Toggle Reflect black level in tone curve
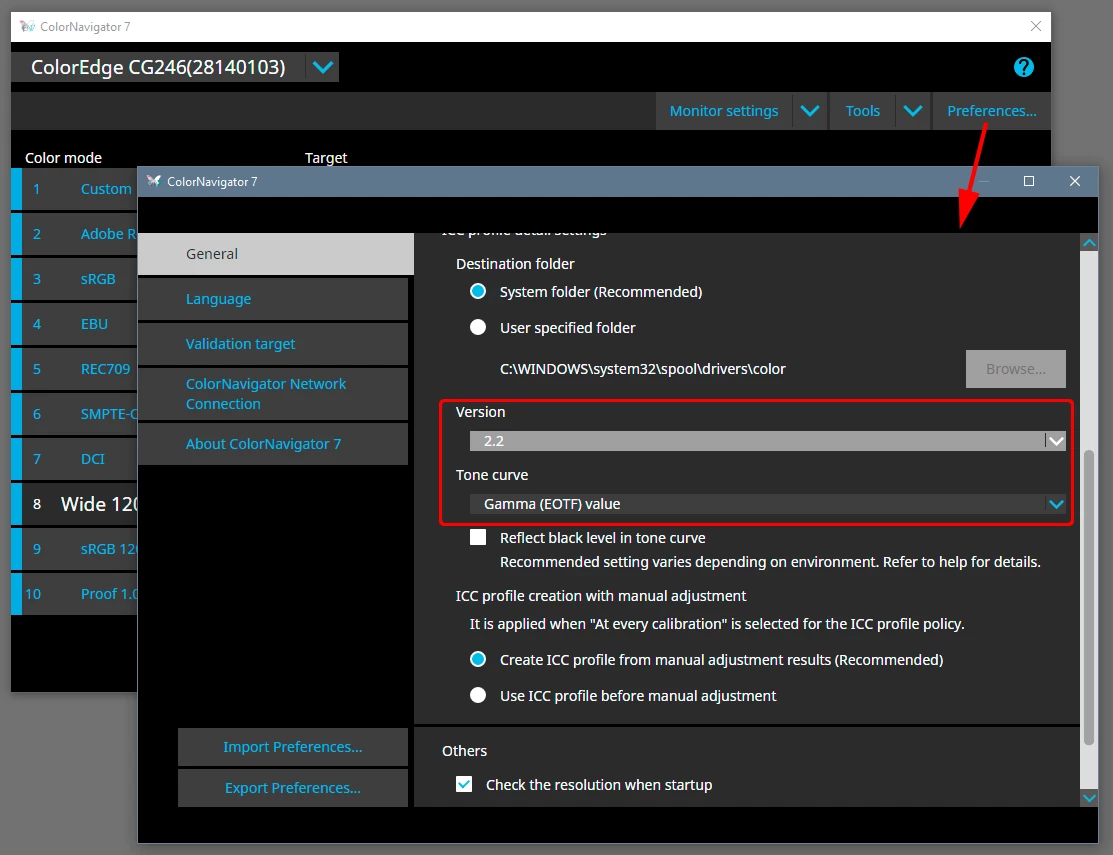Image resolution: width=1113 pixels, height=855 pixels. pos(478,537)
